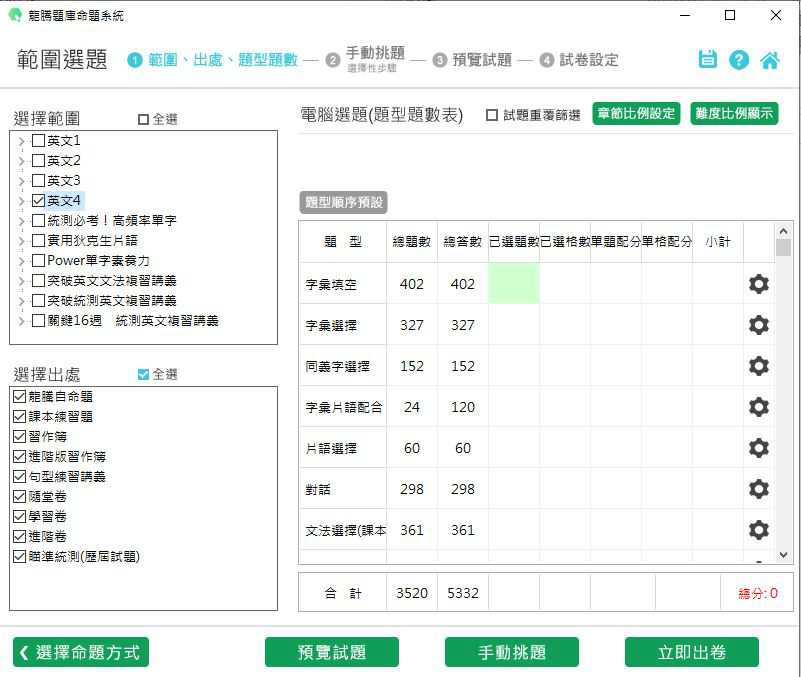The width and height of the screenshot is (801, 677).
Task: Click the 總分:0 score label
Action: [x=758, y=593]
